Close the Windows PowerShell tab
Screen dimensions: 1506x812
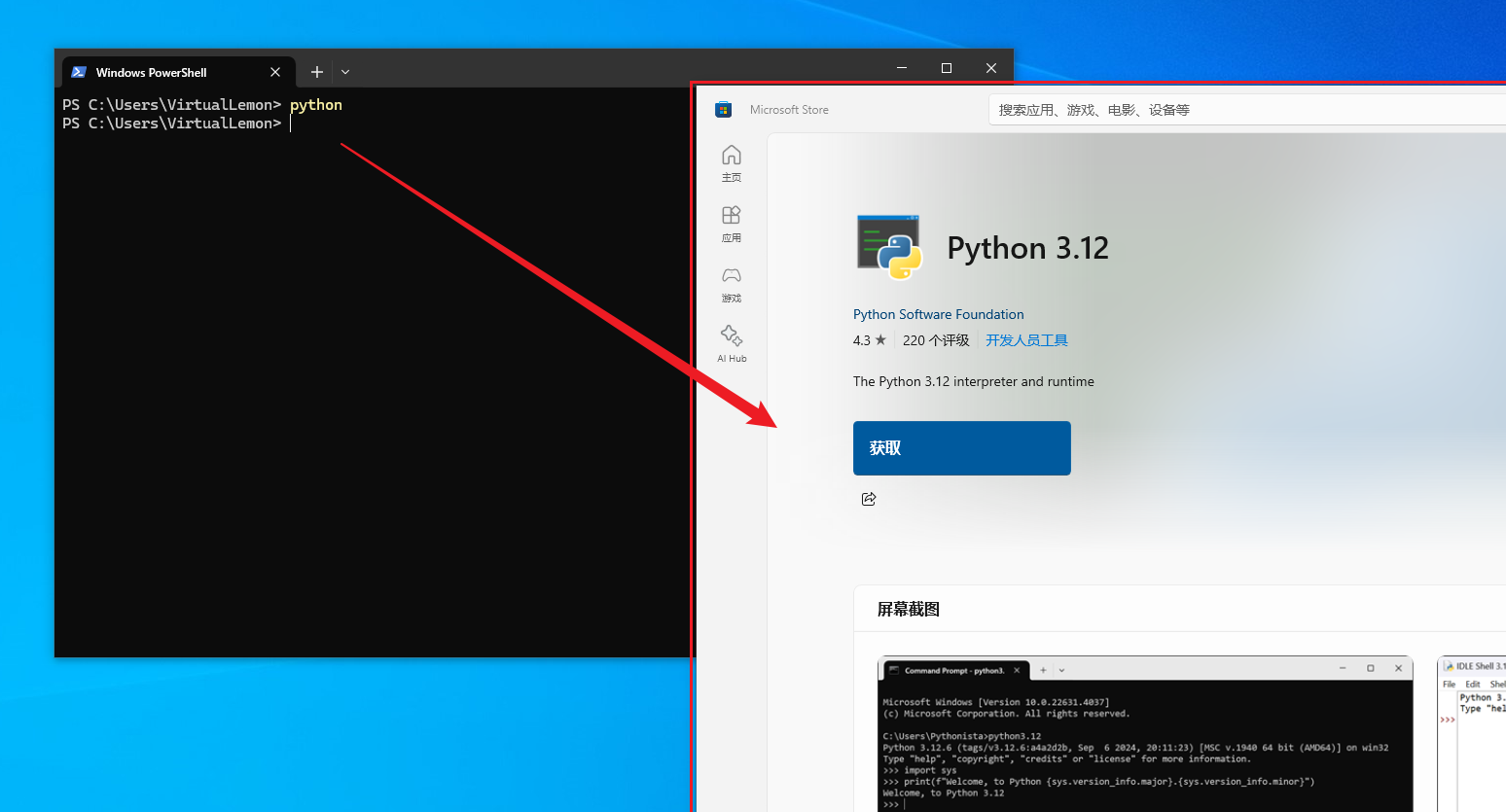click(x=275, y=72)
